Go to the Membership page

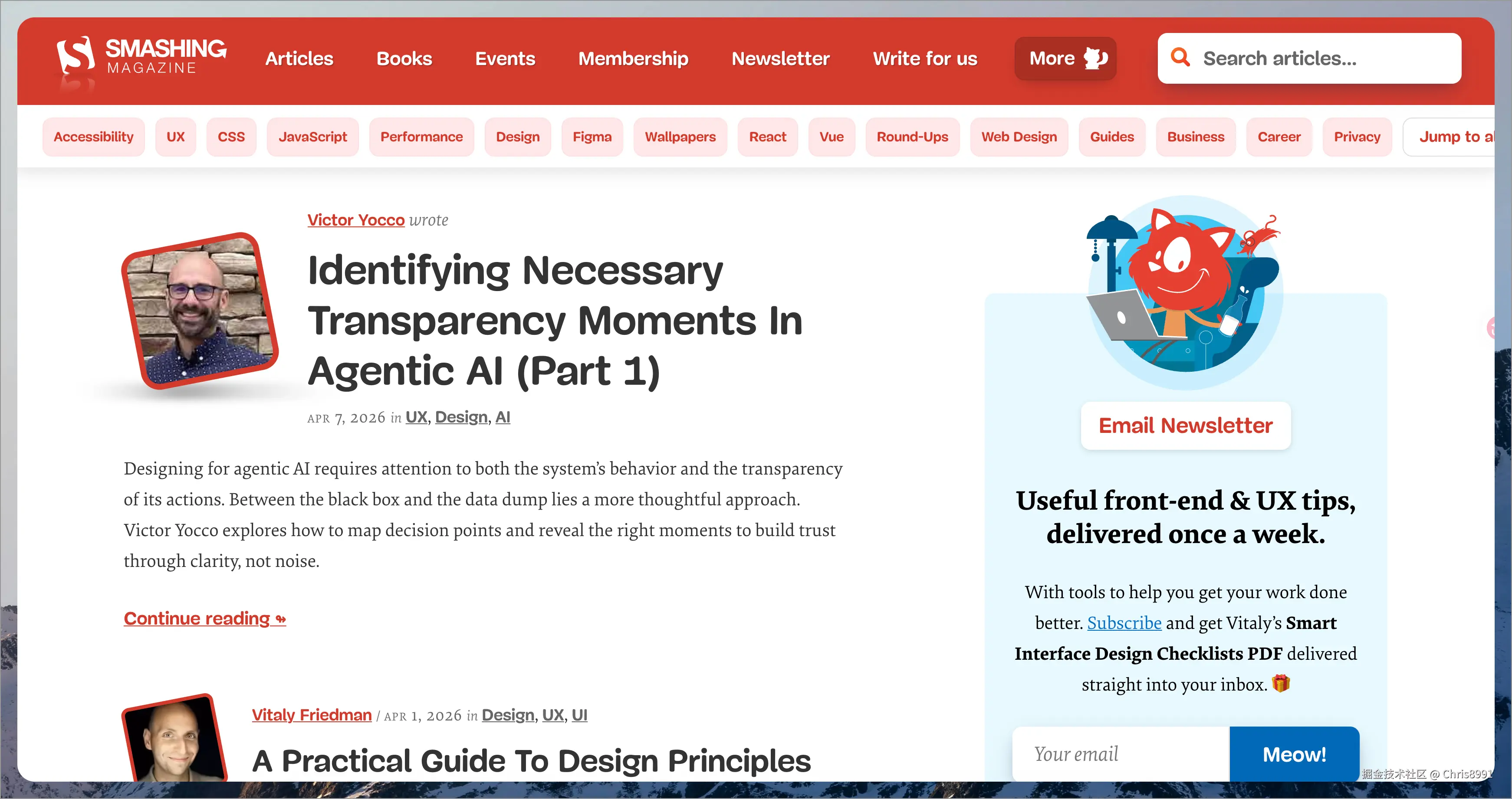(x=633, y=59)
